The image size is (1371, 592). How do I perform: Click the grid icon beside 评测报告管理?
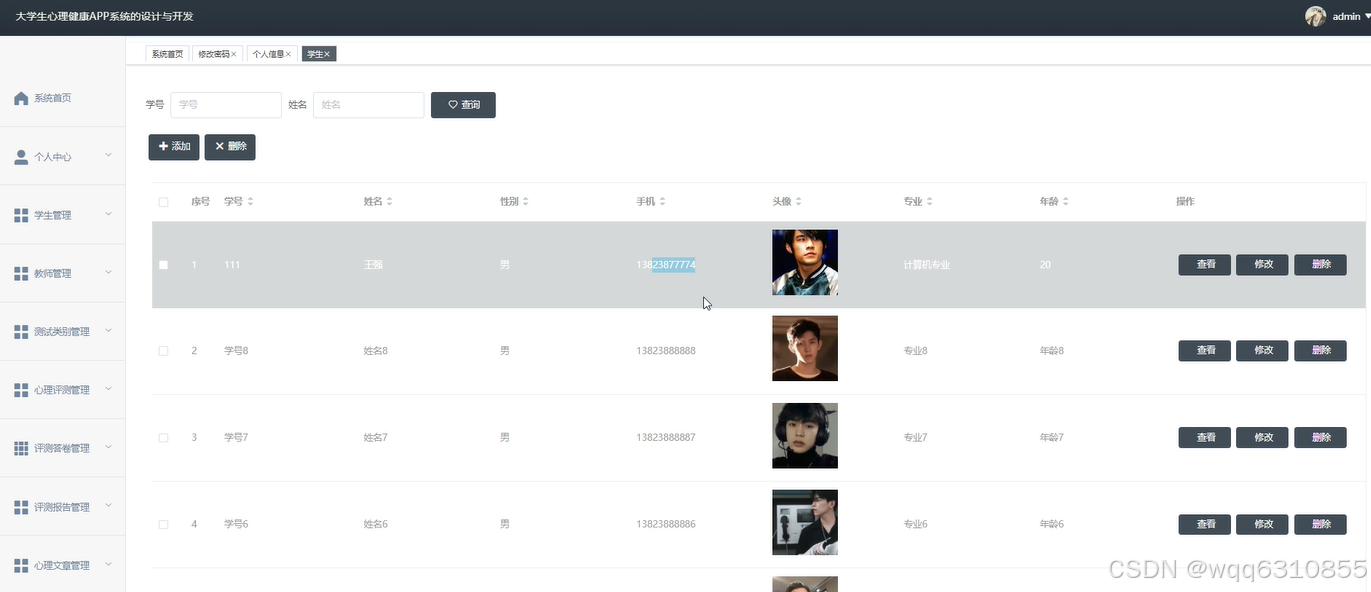tap(21, 507)
